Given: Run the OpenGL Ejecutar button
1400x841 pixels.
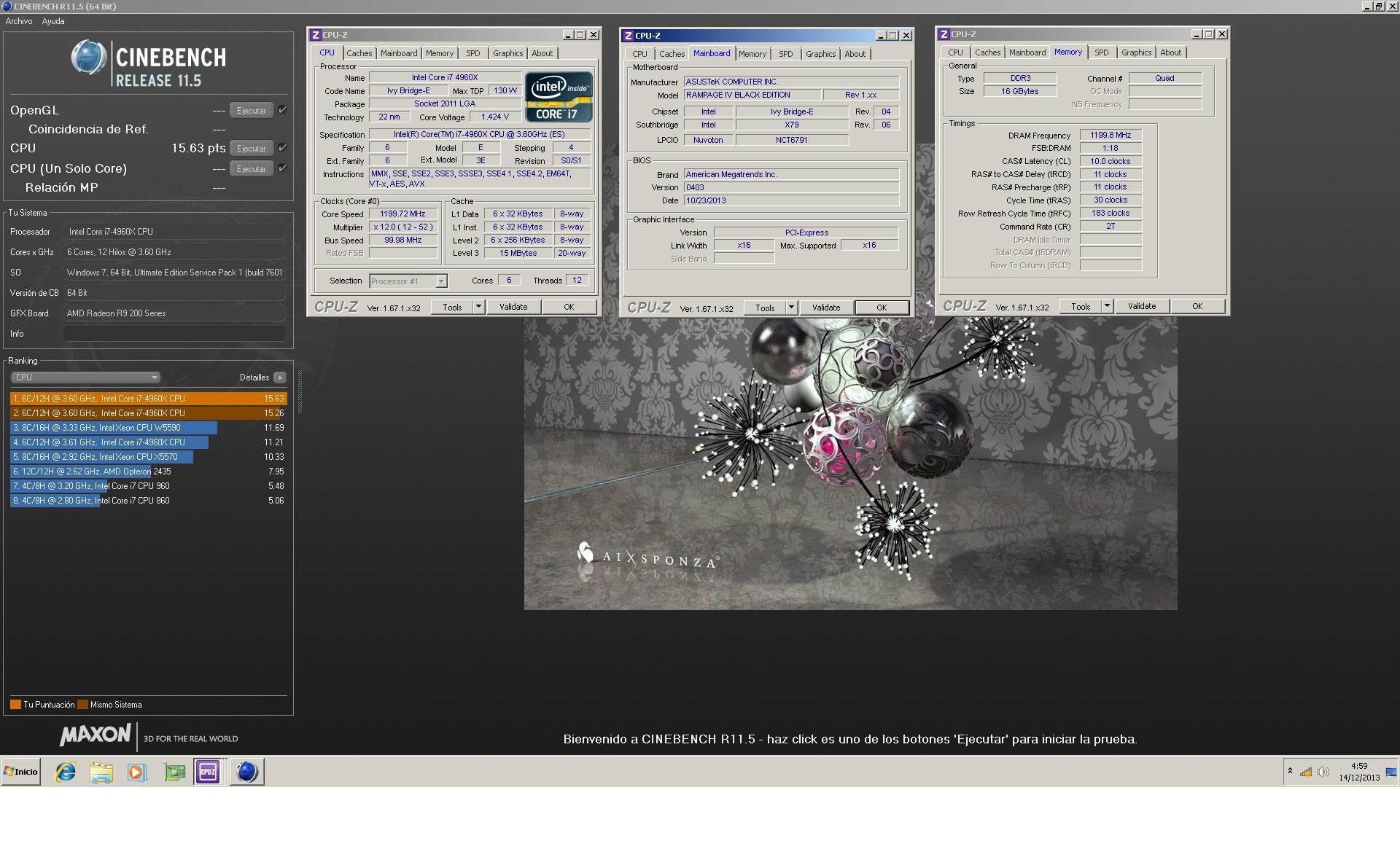Looking at the screenshot, I should 252,111.
